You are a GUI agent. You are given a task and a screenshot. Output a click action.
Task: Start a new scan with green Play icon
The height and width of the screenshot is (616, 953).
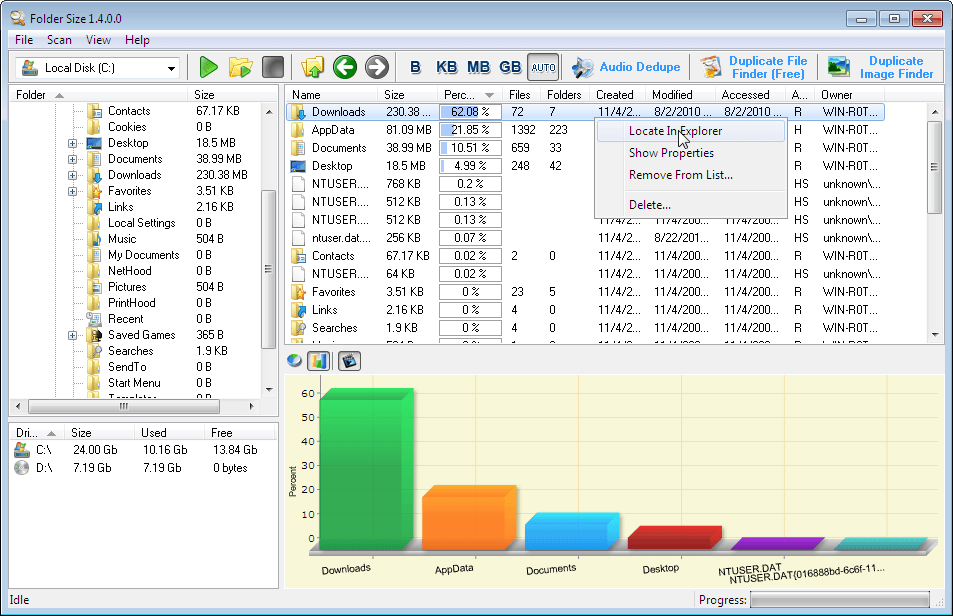[x=207, y=67]
